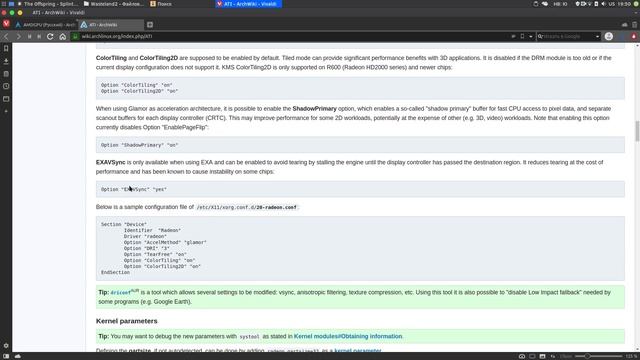Open the Vivaldi menu via red V logo
The image size is (640, 360).
tap(6, 24)
